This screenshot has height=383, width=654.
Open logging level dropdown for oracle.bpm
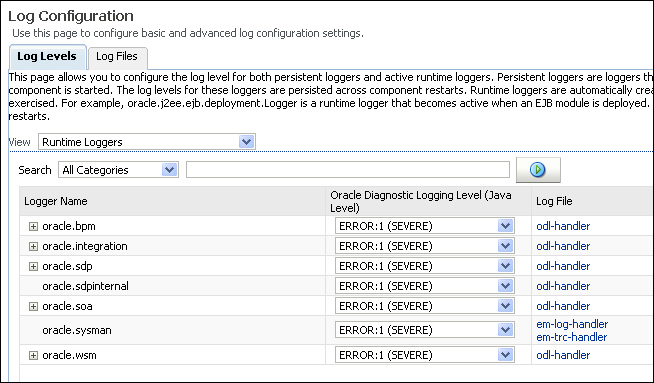pyautogui.click(x=425, y=226)
